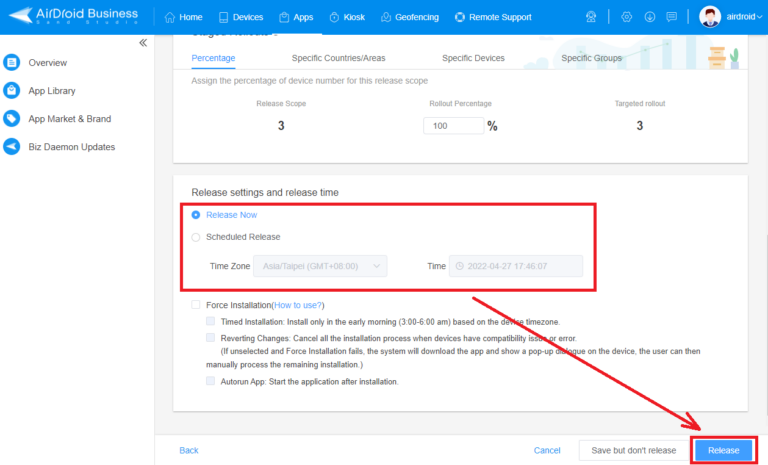
Task: Click the blue Release button
Action: pyautogui.click(x=723, y=450)
